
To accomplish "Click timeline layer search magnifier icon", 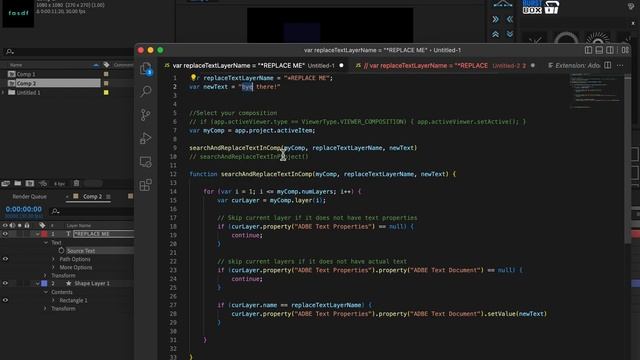I will click(x=56, y=211).
